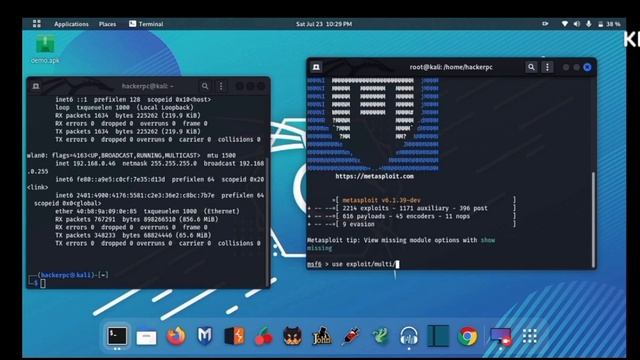This screenshot has height=360, width=640.
Task: Open search in the hackerpc@kali terminal
Action: (x=205, y=86)
